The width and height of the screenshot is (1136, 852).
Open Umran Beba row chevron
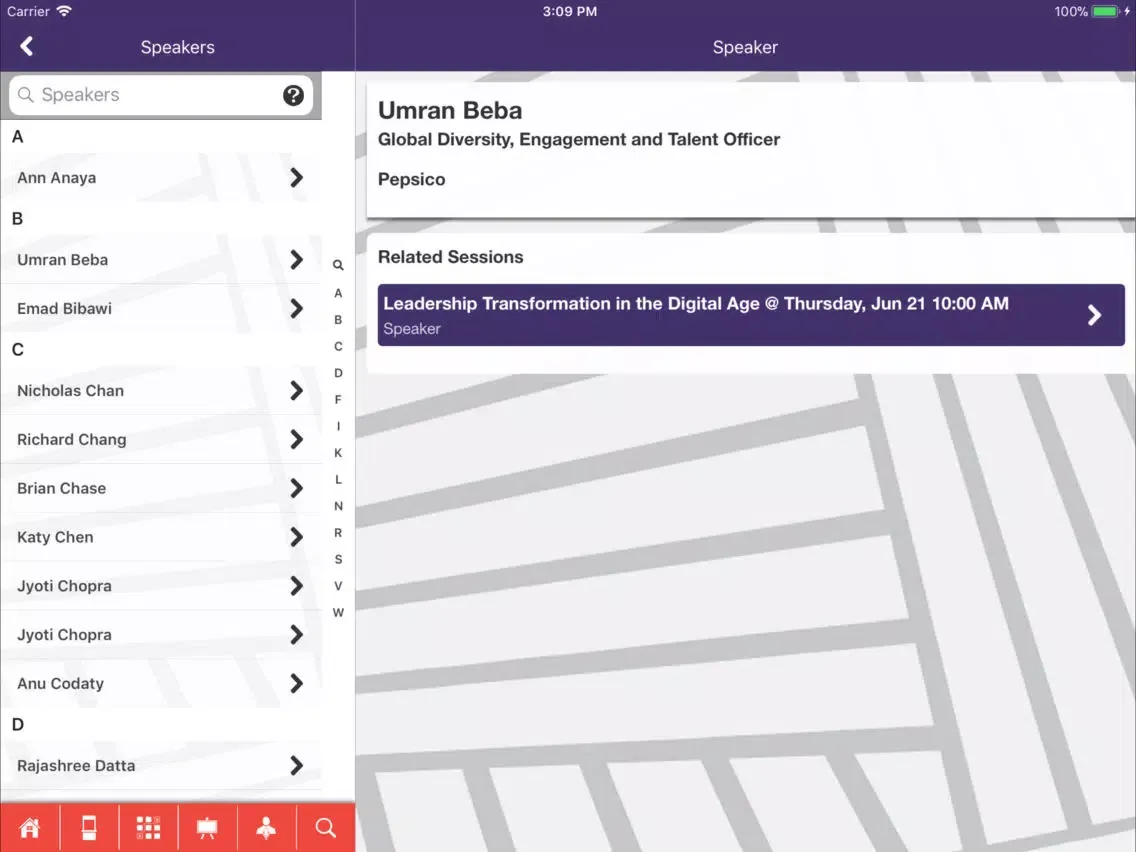[296, 259]
